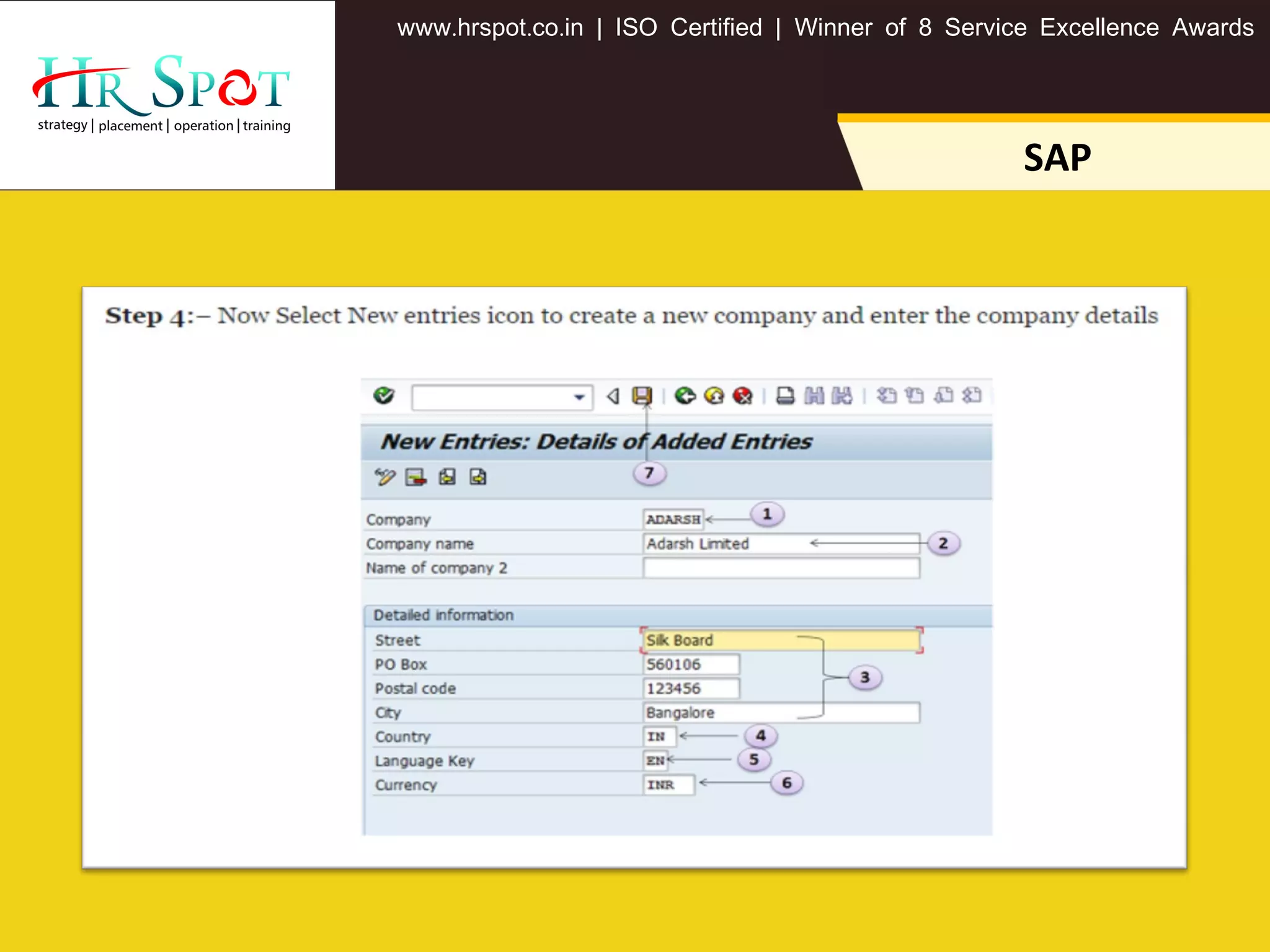Click the HR Spot logo
1270x952 pixels.
coord(162,93)
